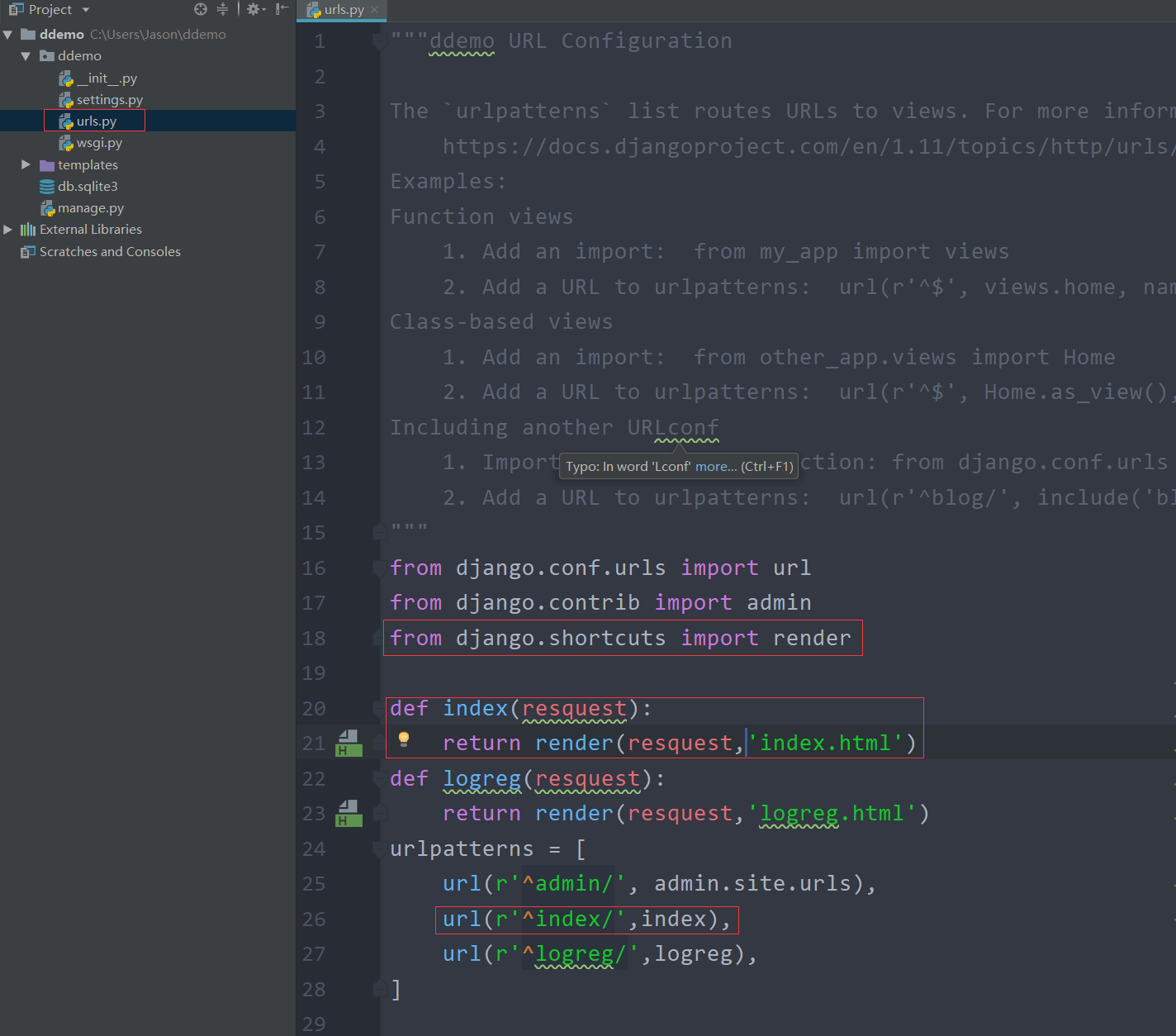Select wsgi.py in the project tree

click(91, 143)
